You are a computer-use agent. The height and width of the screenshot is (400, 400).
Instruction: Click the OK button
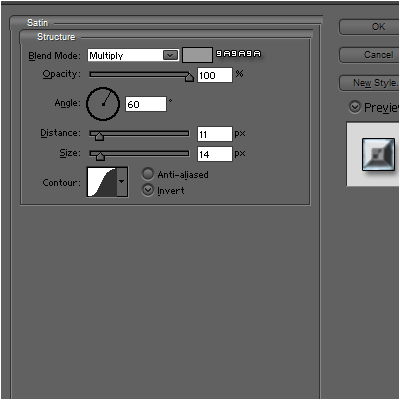pyautogui.click(x=369, y=27)
